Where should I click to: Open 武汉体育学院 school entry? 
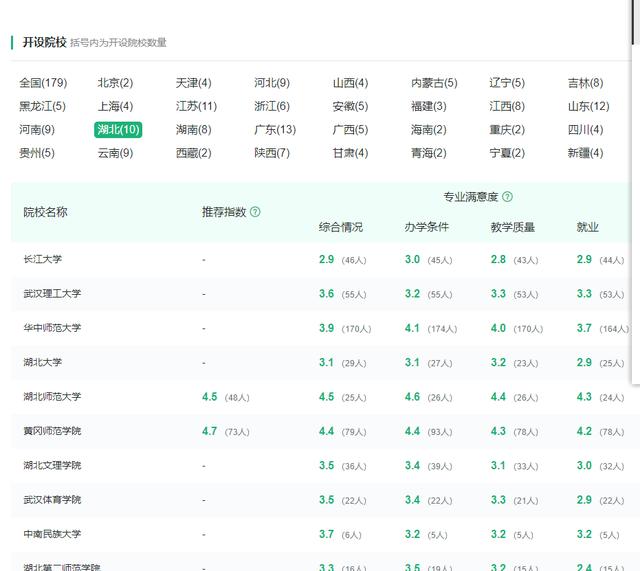click(x=52, y=500)
